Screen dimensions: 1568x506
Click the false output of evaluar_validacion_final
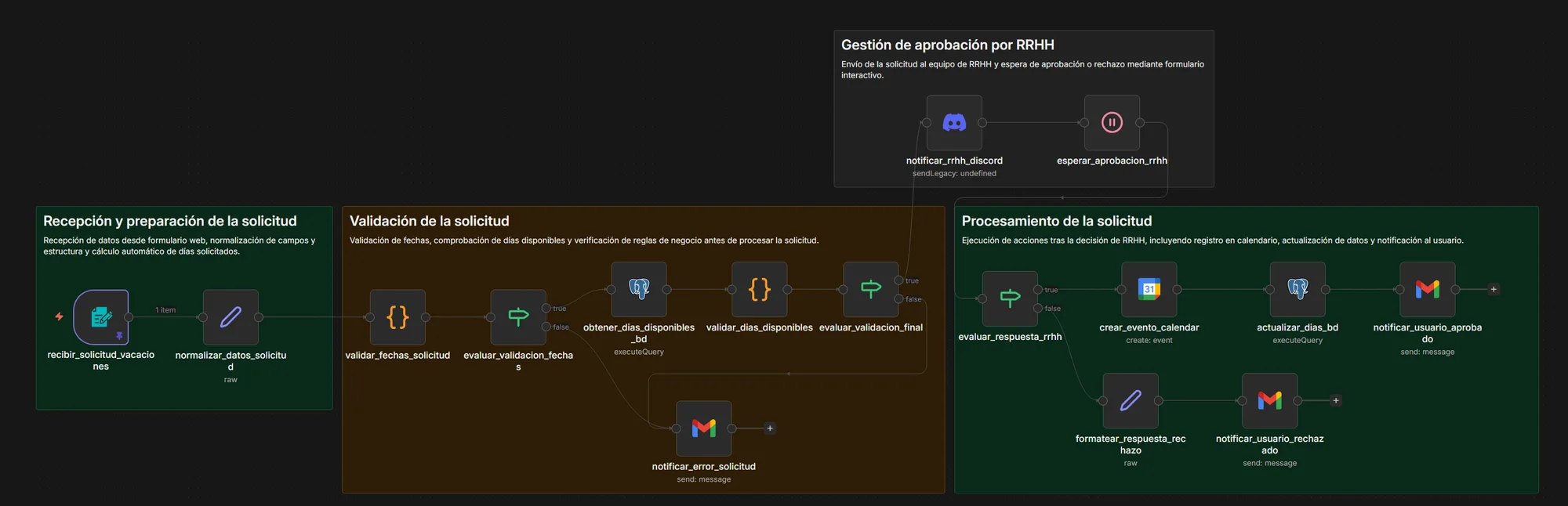[899, 298]
